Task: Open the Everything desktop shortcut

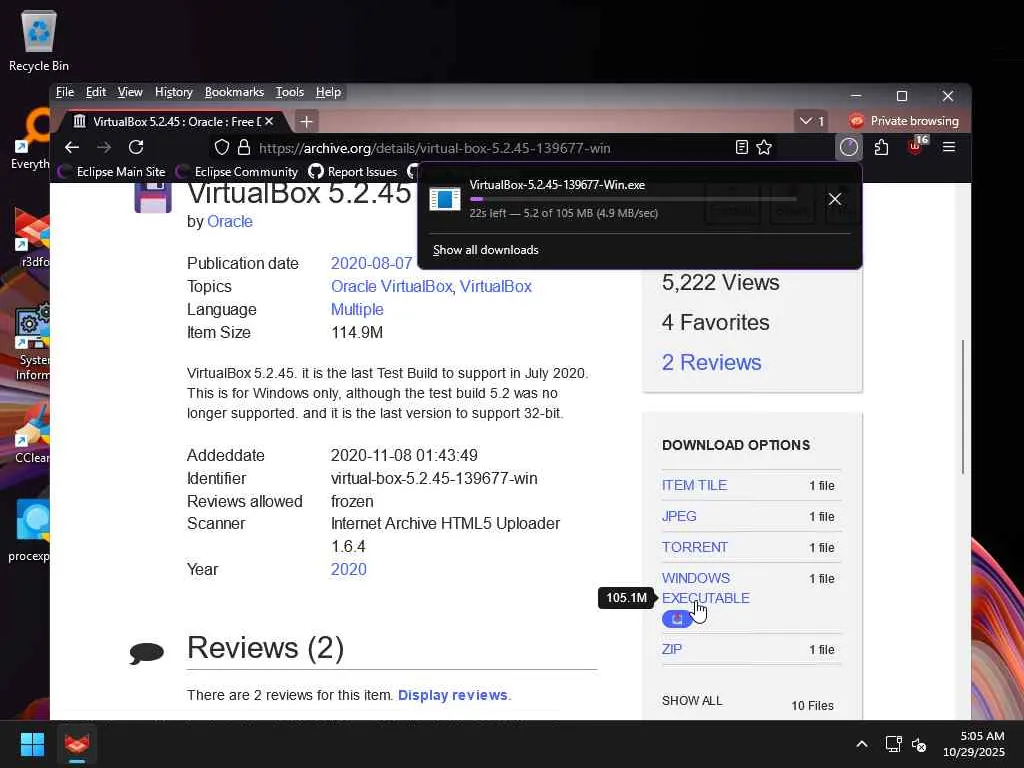Action: (30, 140)
